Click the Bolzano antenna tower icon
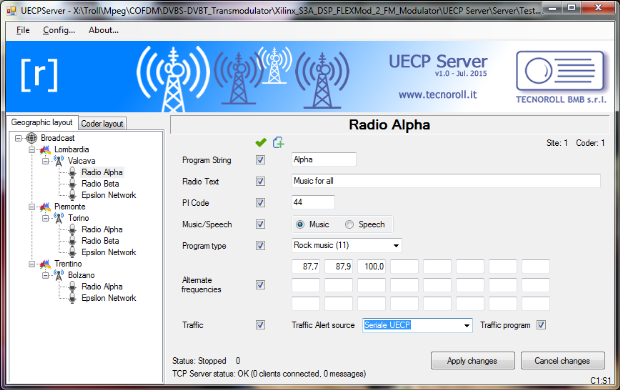 pyautogui.click(x=59, y=275)
